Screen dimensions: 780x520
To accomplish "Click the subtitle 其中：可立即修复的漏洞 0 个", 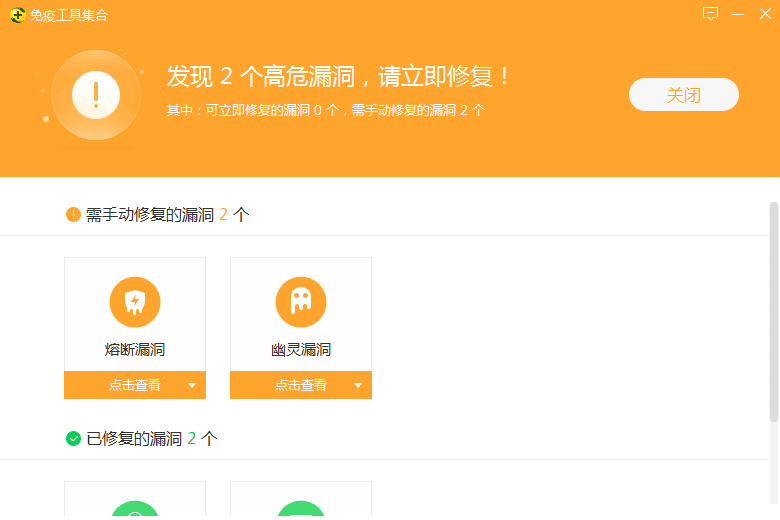I will [253, 110].
